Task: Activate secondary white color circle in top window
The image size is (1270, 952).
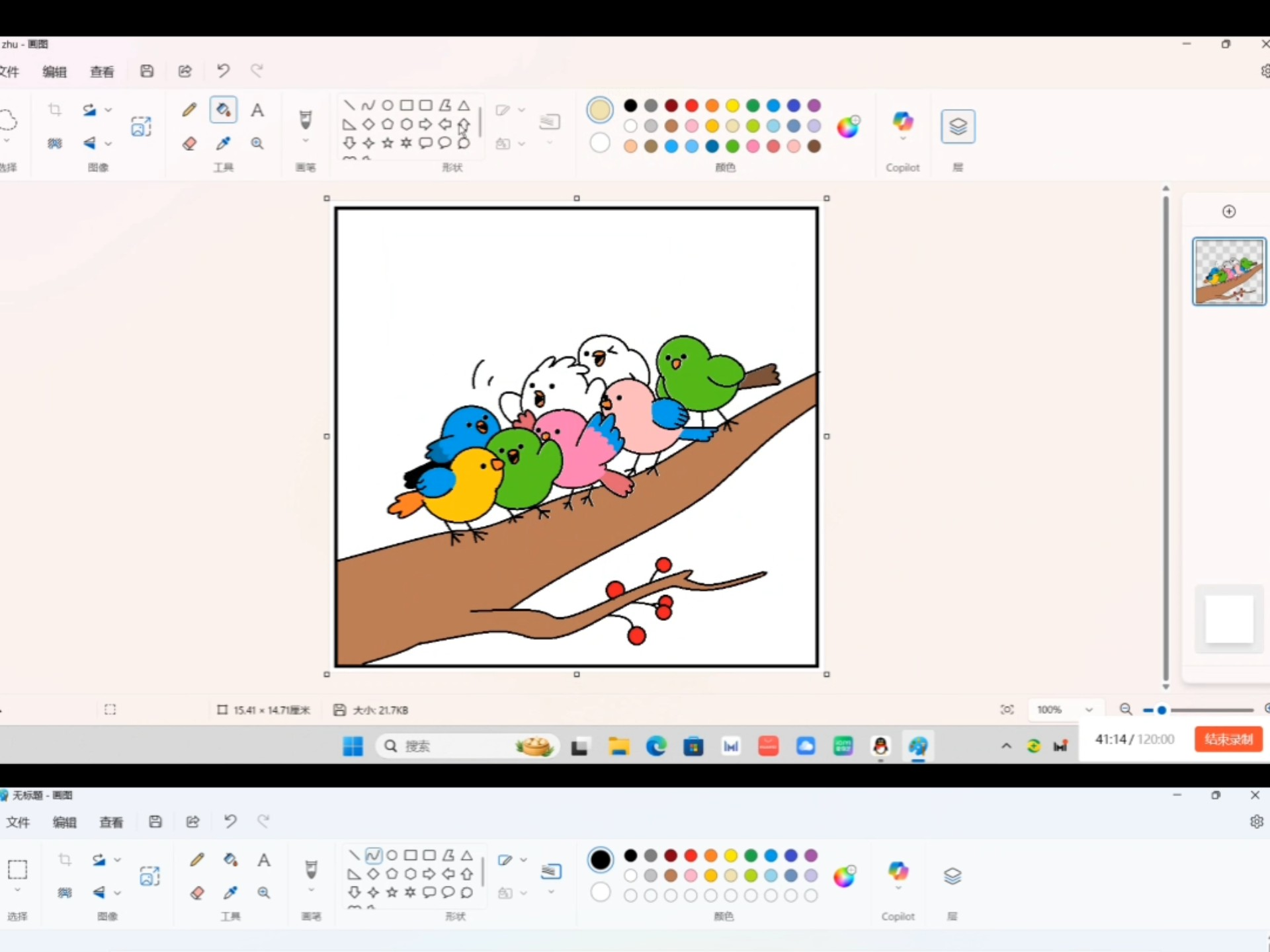Action: [x=600, y=143]
